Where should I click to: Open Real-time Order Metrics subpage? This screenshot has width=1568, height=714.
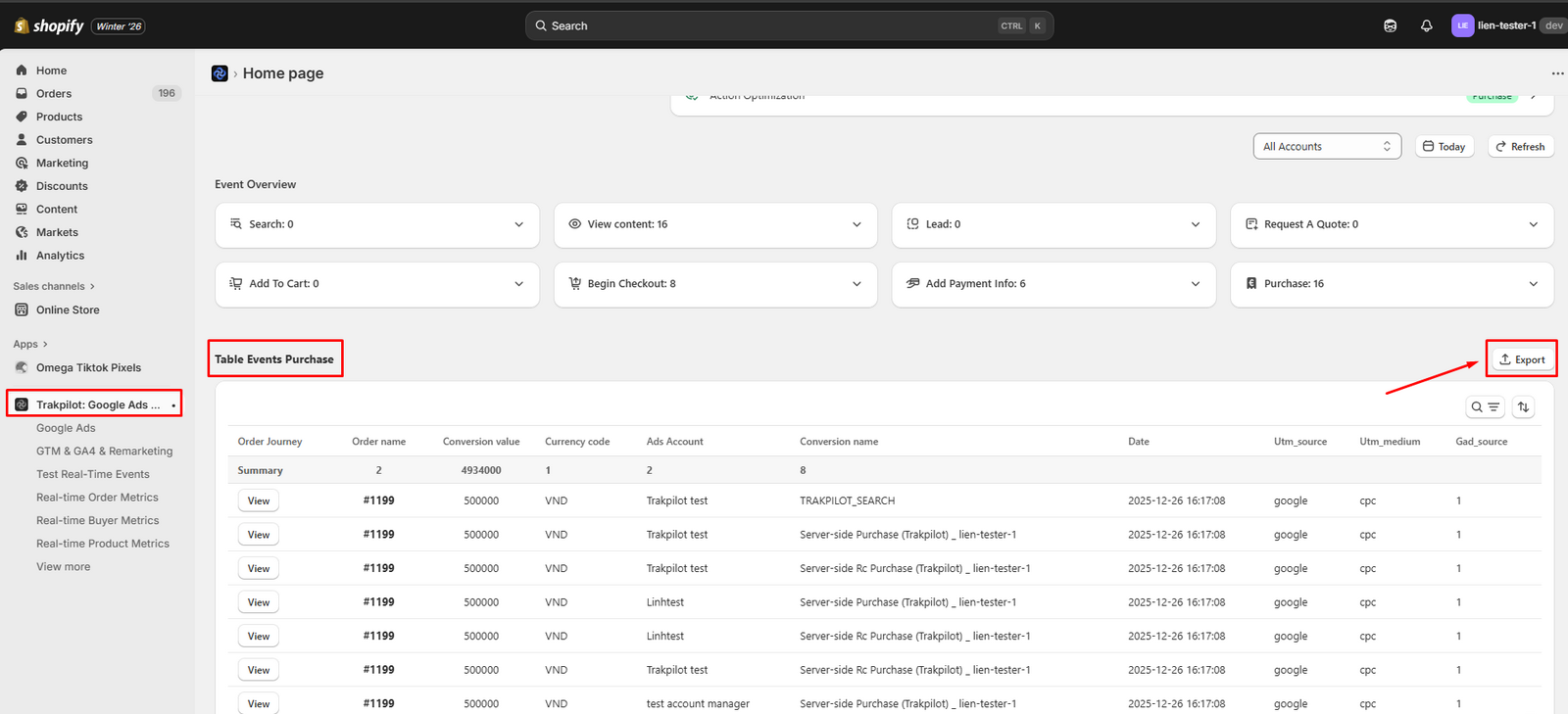(x=97, y=498)
